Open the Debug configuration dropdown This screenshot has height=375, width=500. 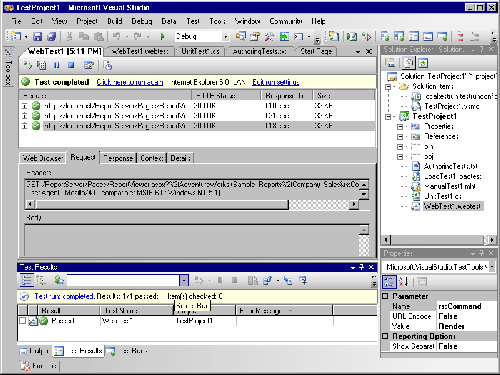point(226,37)
